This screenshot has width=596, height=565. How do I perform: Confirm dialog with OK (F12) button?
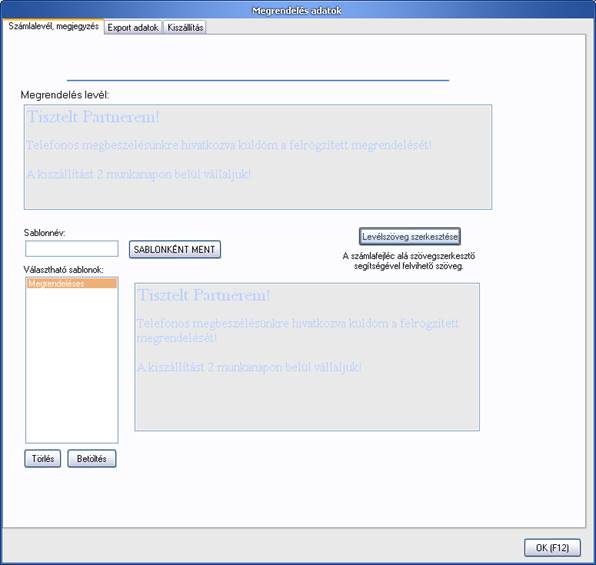coord(552,548)
